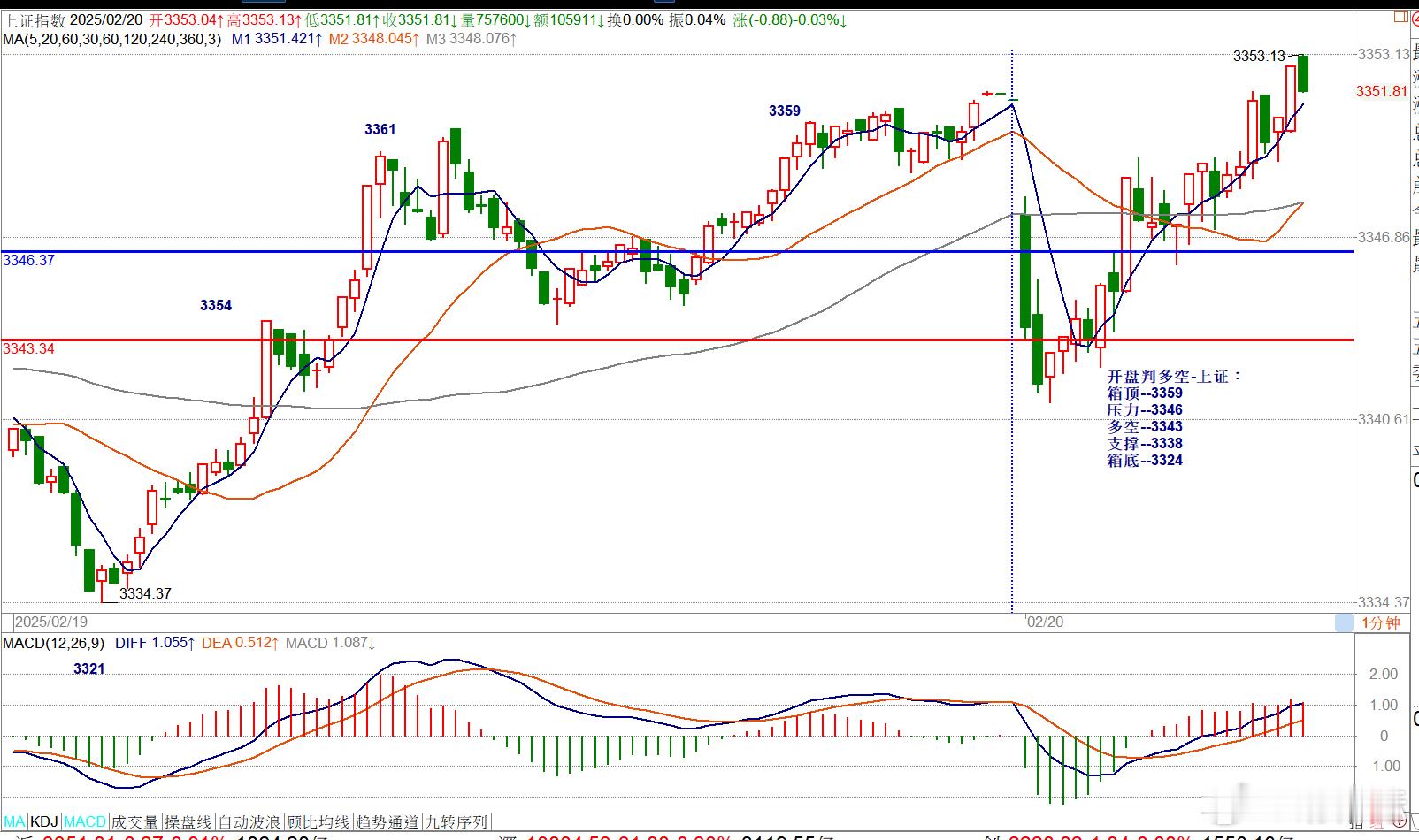
Task: Click the DEA 0.512 reading
Action: (x=241, y=643)
